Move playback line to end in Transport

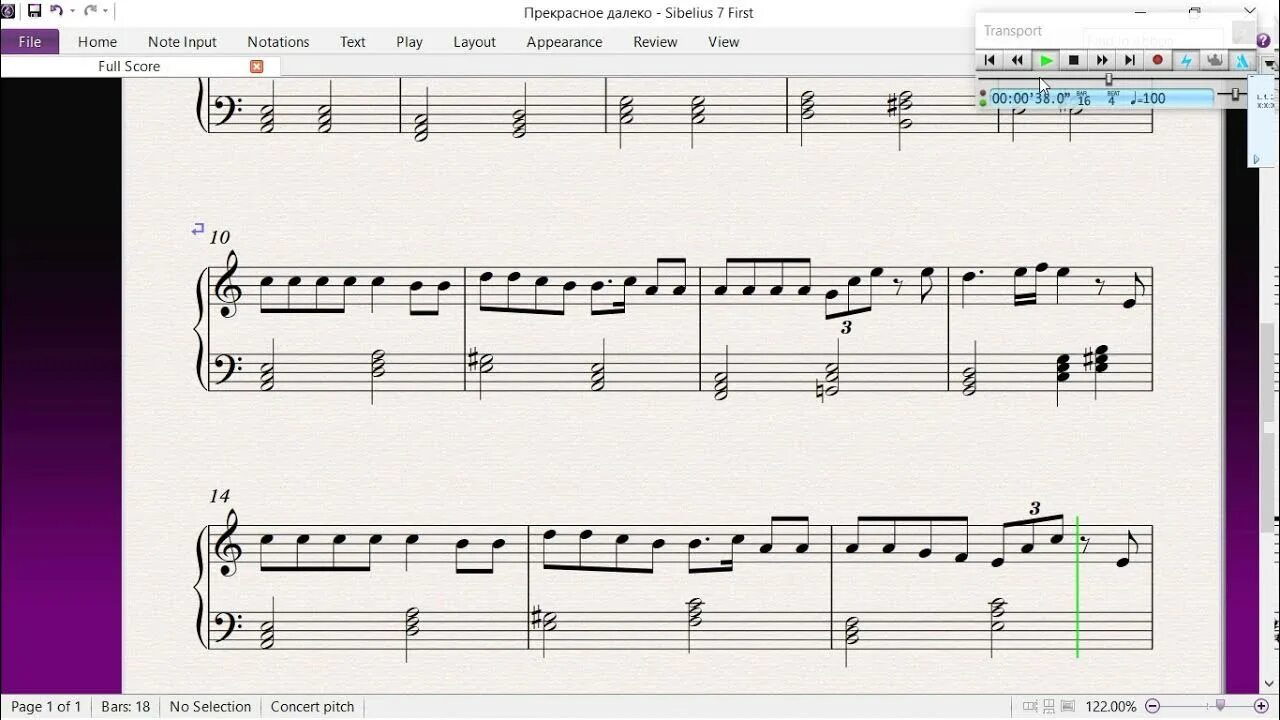tap(1130, 60)
